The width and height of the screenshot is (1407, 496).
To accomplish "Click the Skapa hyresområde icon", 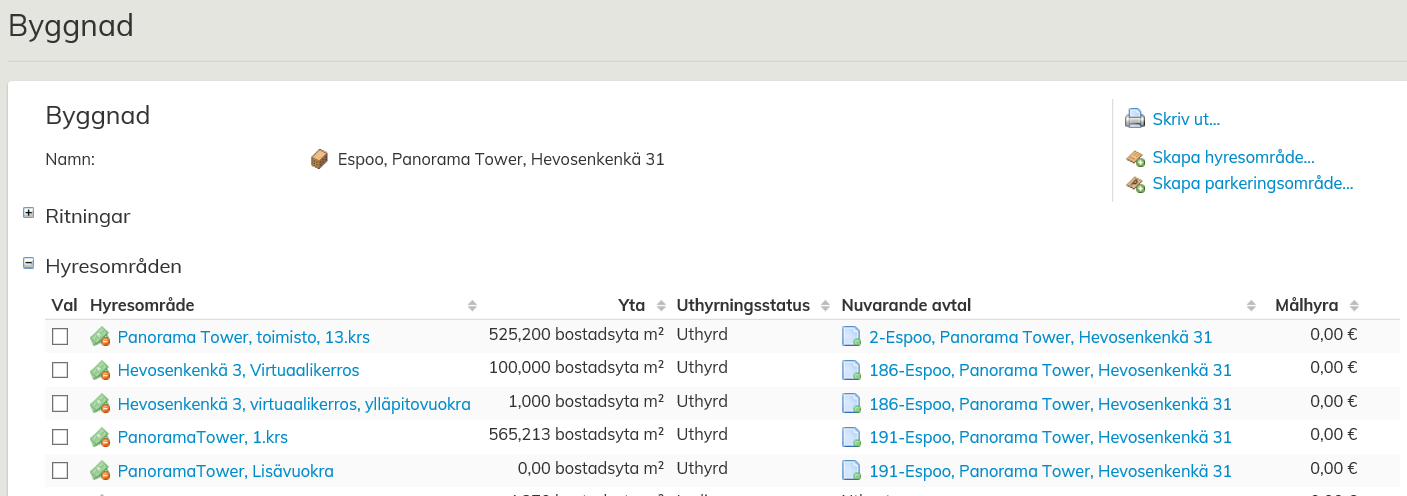I will point(1135,158).
